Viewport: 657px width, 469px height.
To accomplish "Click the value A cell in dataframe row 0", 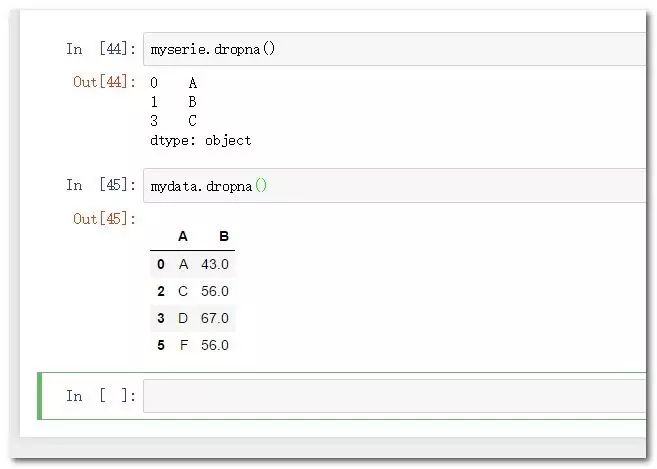I will pos(183,264).
